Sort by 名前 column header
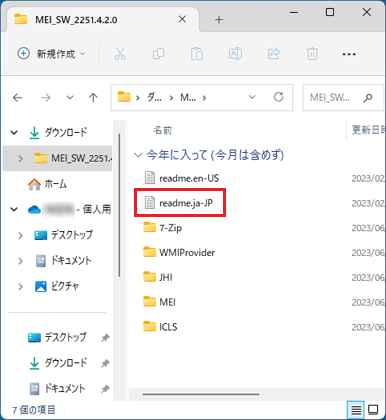 click(163, 130)
